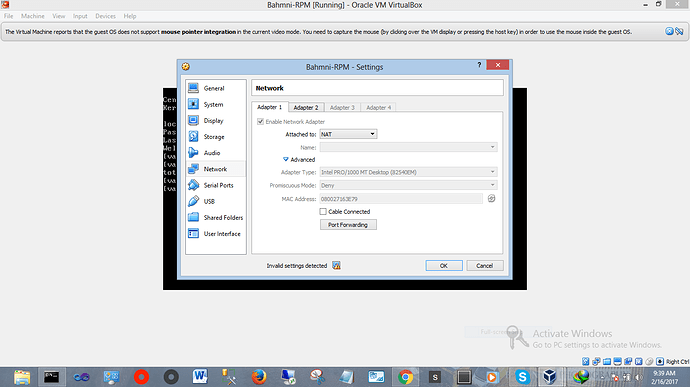The width and height of the screenshot is (690, 387).
Task: Click the volume speaker tray icon
Action: tap(638, 377)
